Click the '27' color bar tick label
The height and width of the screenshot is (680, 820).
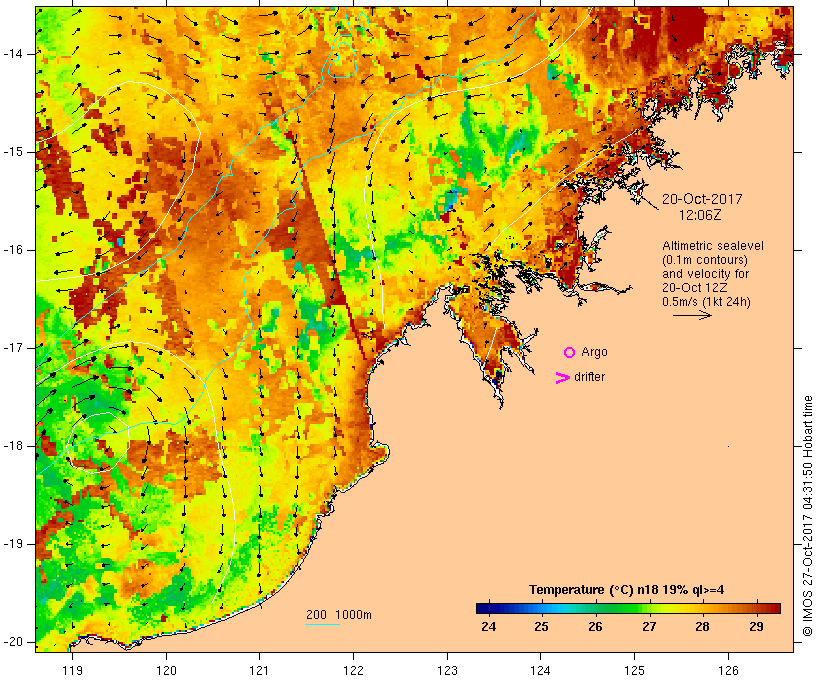[649, 627]
